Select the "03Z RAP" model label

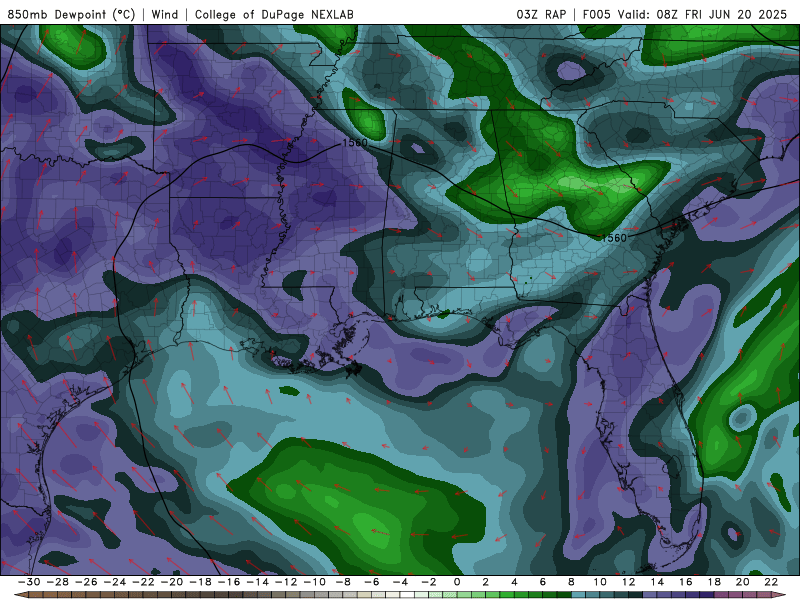541,14
